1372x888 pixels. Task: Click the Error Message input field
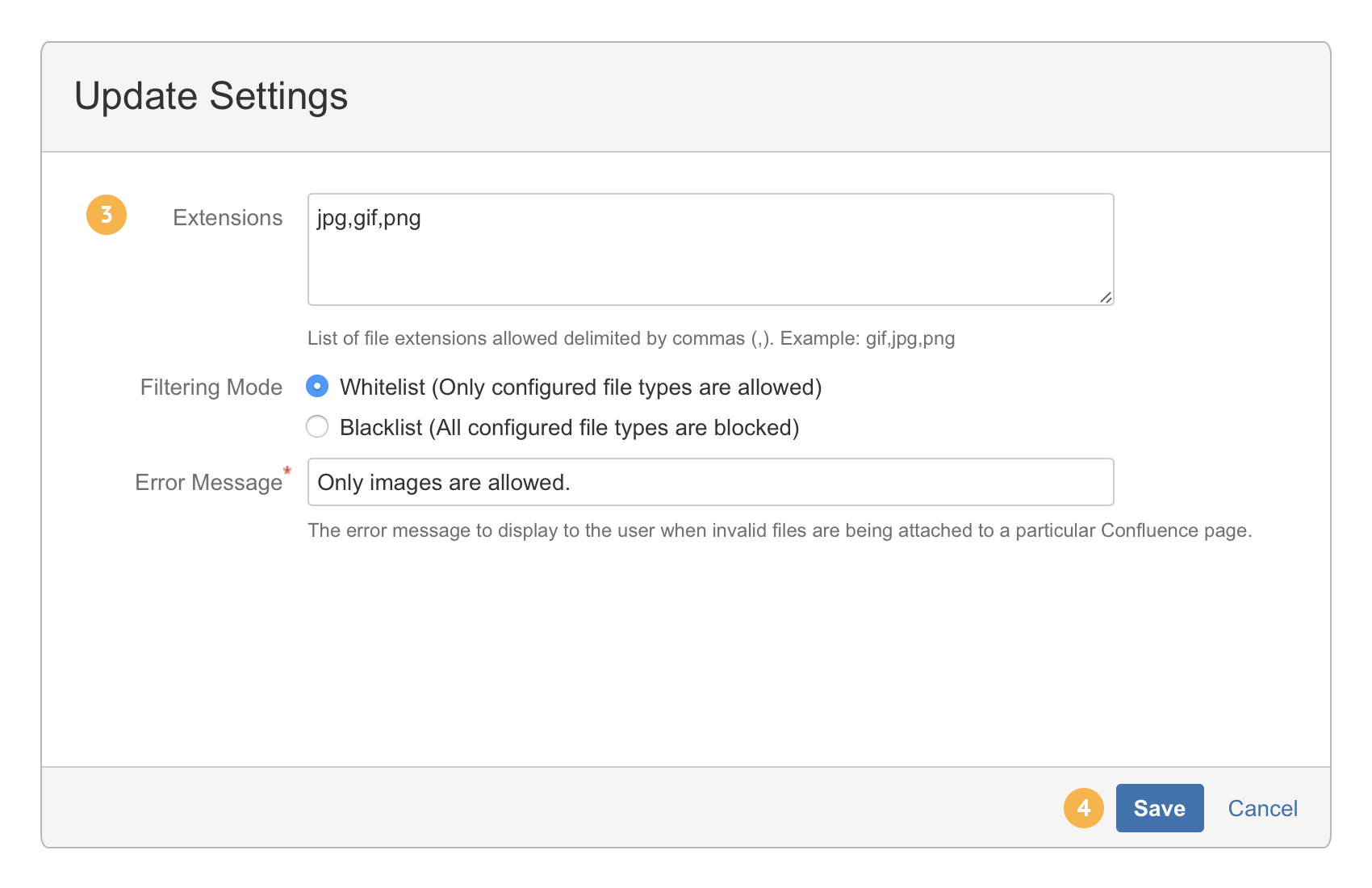pyautogui.click(x=709, y=481)
